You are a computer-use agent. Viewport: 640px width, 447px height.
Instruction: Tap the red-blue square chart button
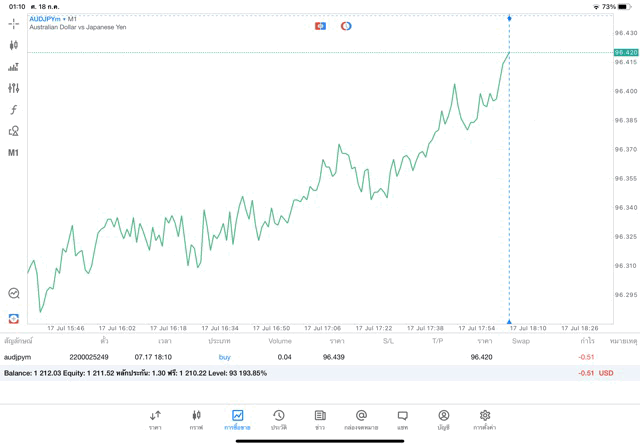pyautogui.click(x=320, y=26)
